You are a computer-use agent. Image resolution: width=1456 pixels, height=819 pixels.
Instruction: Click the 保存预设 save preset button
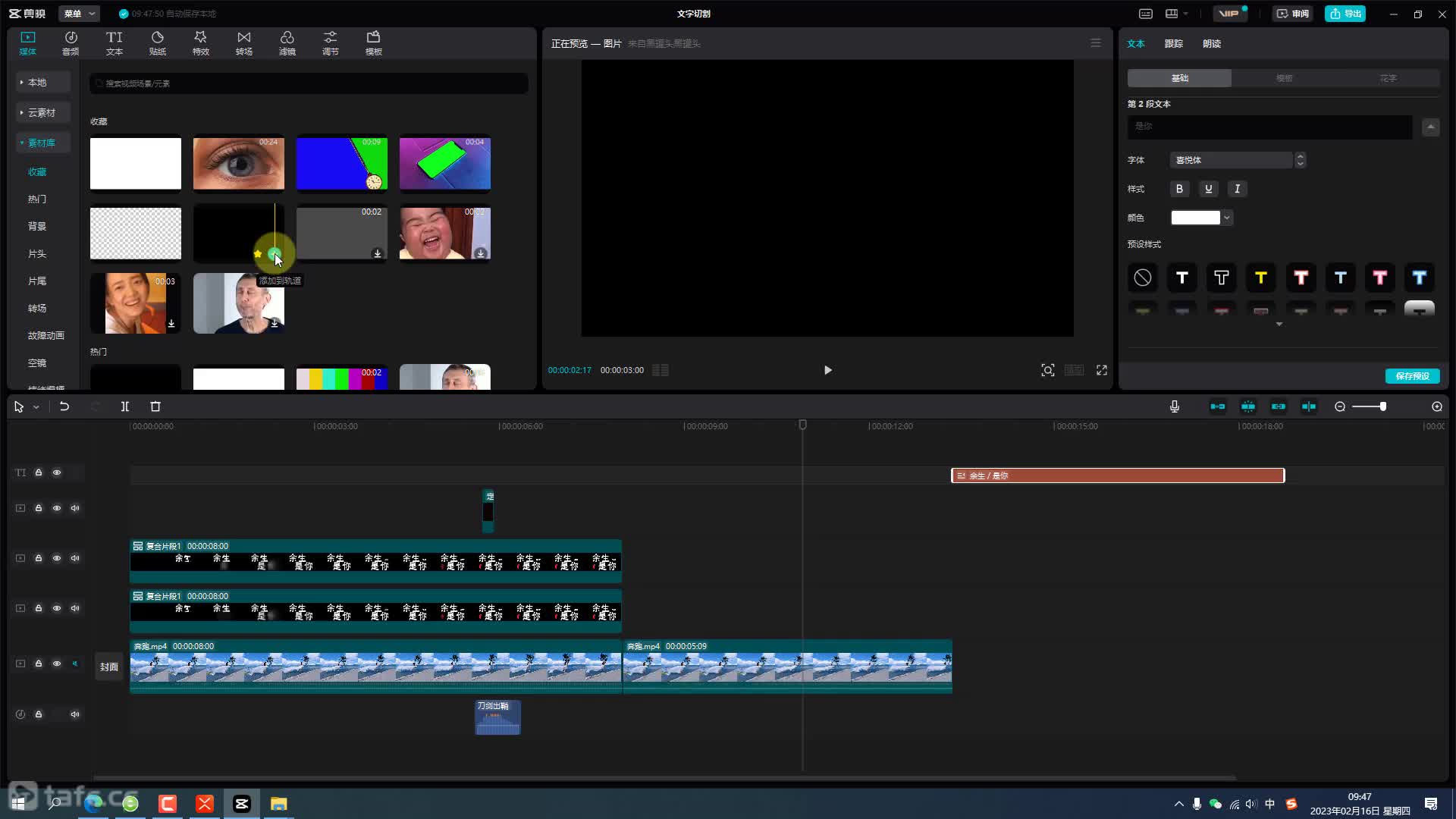(1412, 376)
